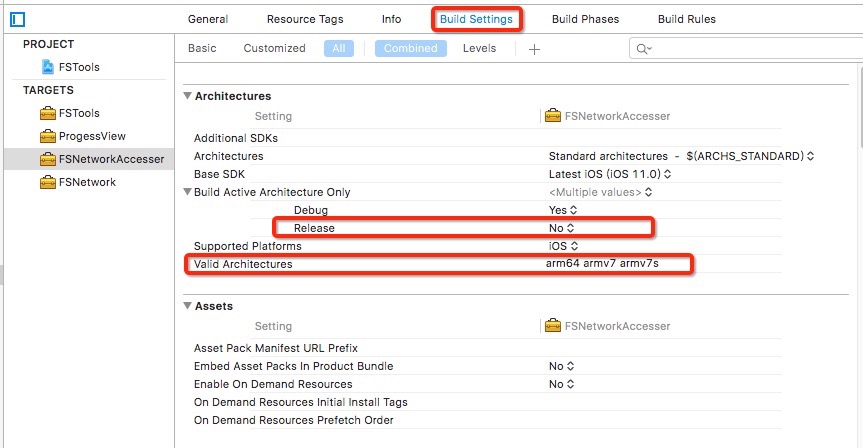The height and width of the screenshot is (448, 863).
Task: Click the Valid Architectures value field
Action: tap(604, 264)
